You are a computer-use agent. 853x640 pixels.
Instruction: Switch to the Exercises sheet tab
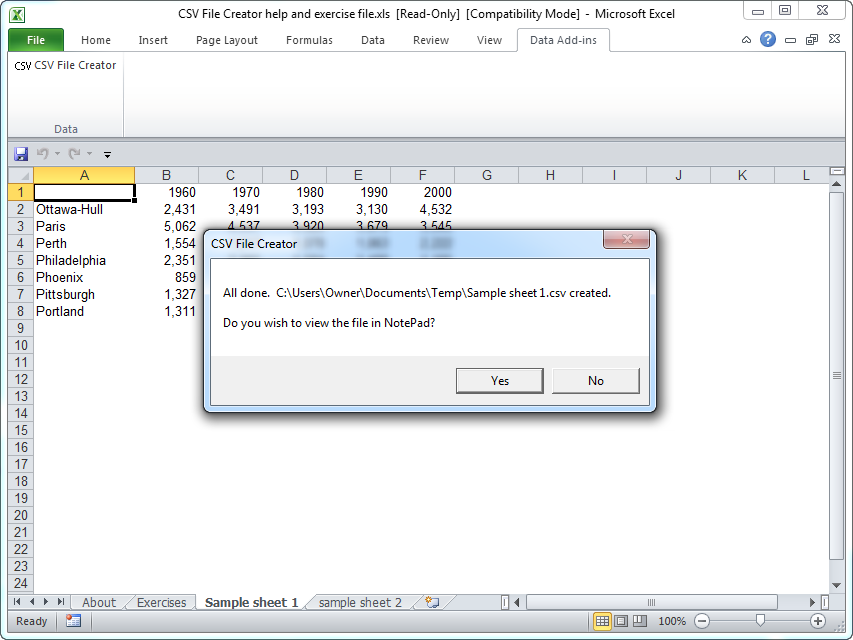point(162,602)
